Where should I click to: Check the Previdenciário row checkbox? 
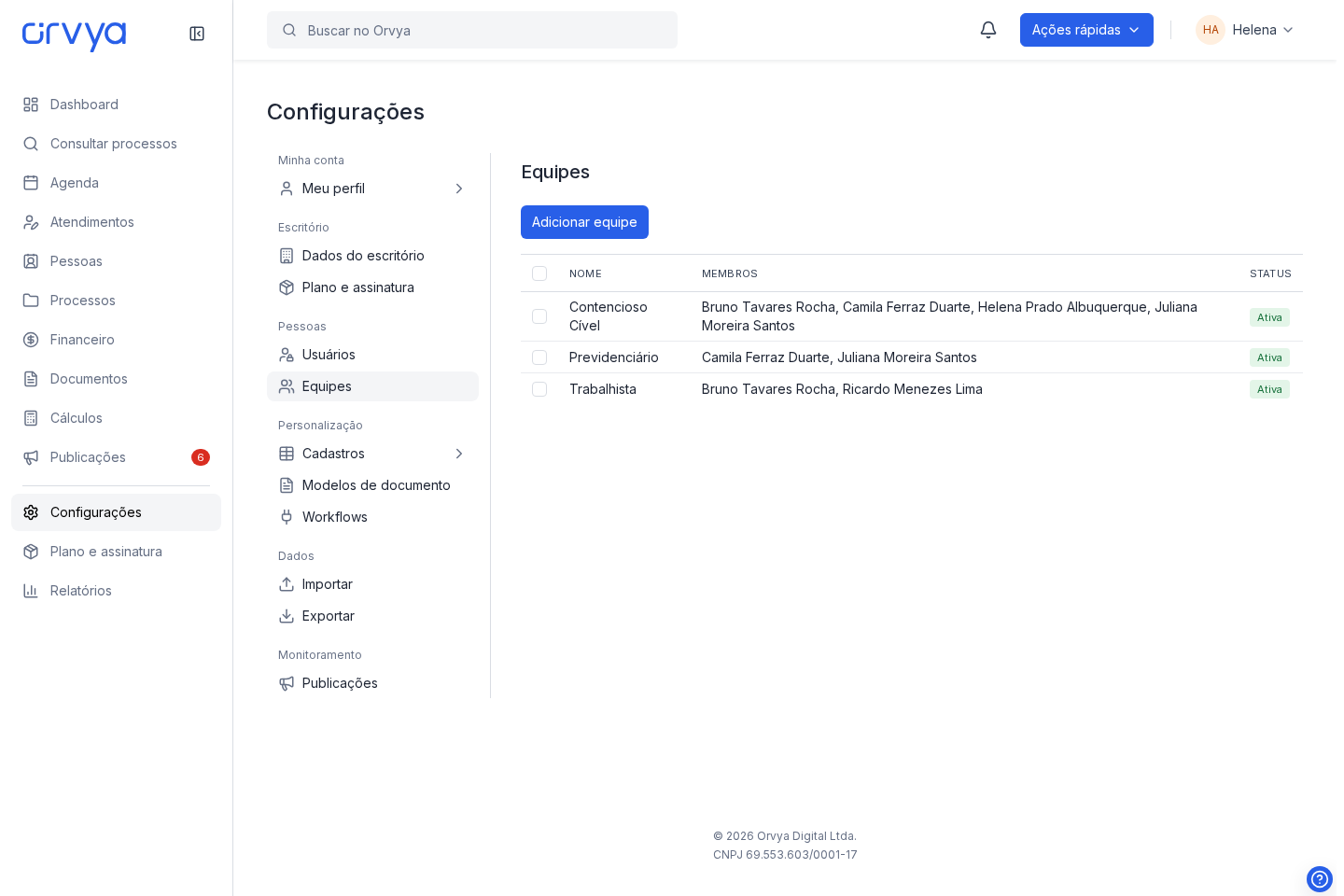click(539, 357)
